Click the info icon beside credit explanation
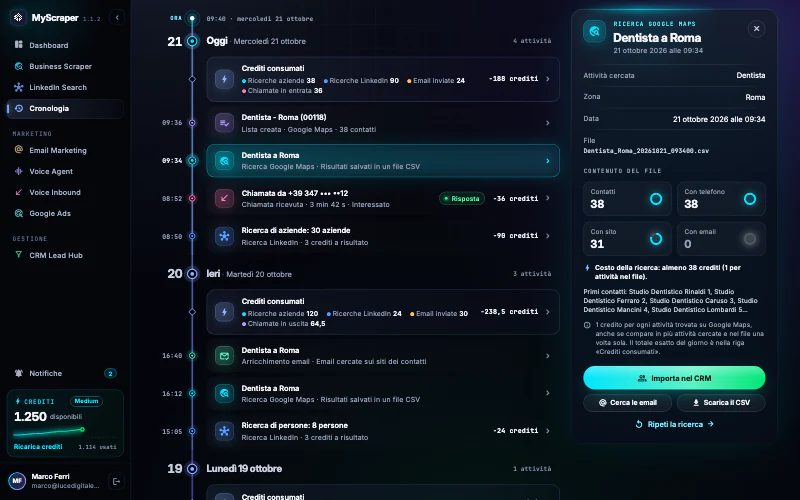The width and height of the screenshot is (800, 500). 587,325
